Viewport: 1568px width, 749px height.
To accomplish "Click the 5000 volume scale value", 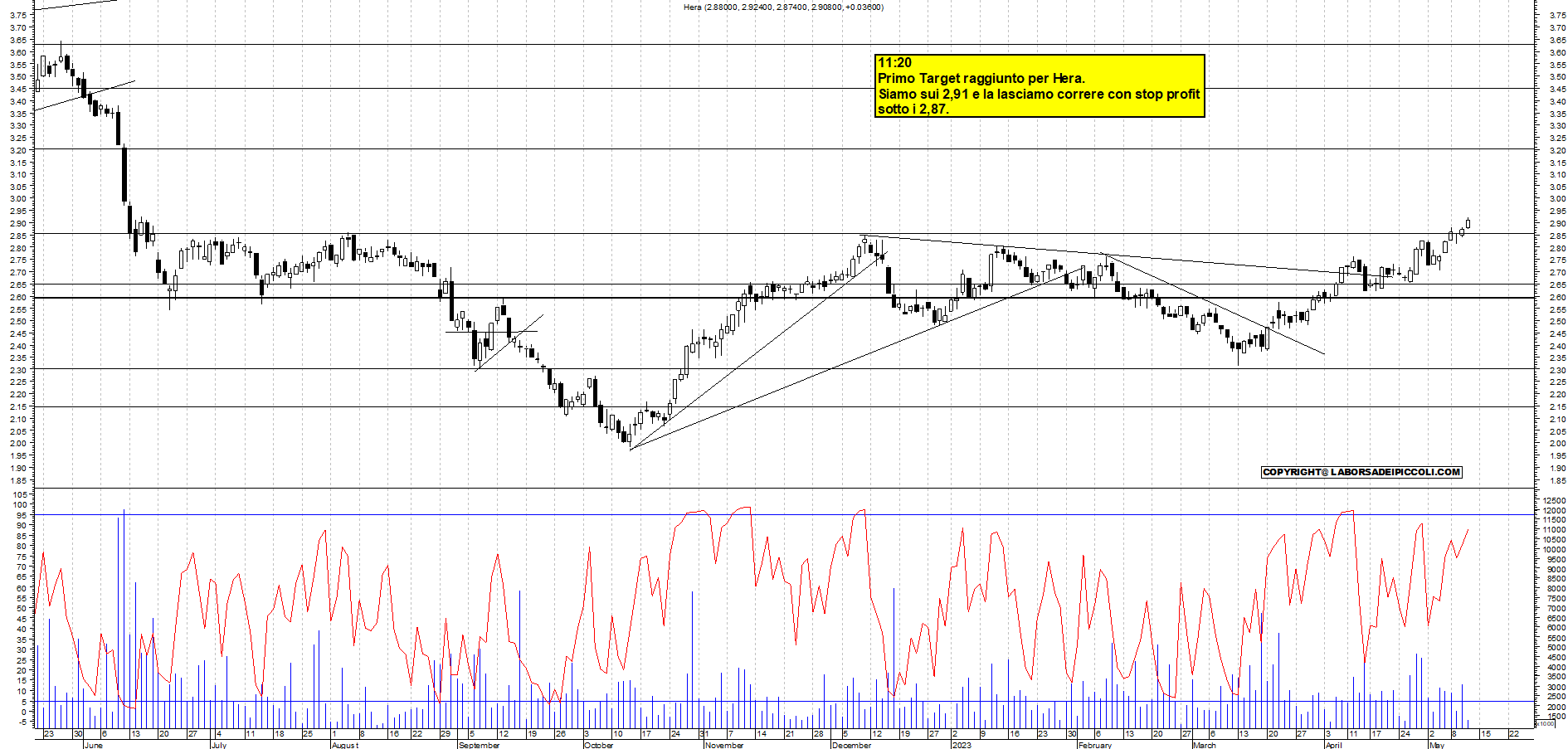I will (x=1556, y=647).
